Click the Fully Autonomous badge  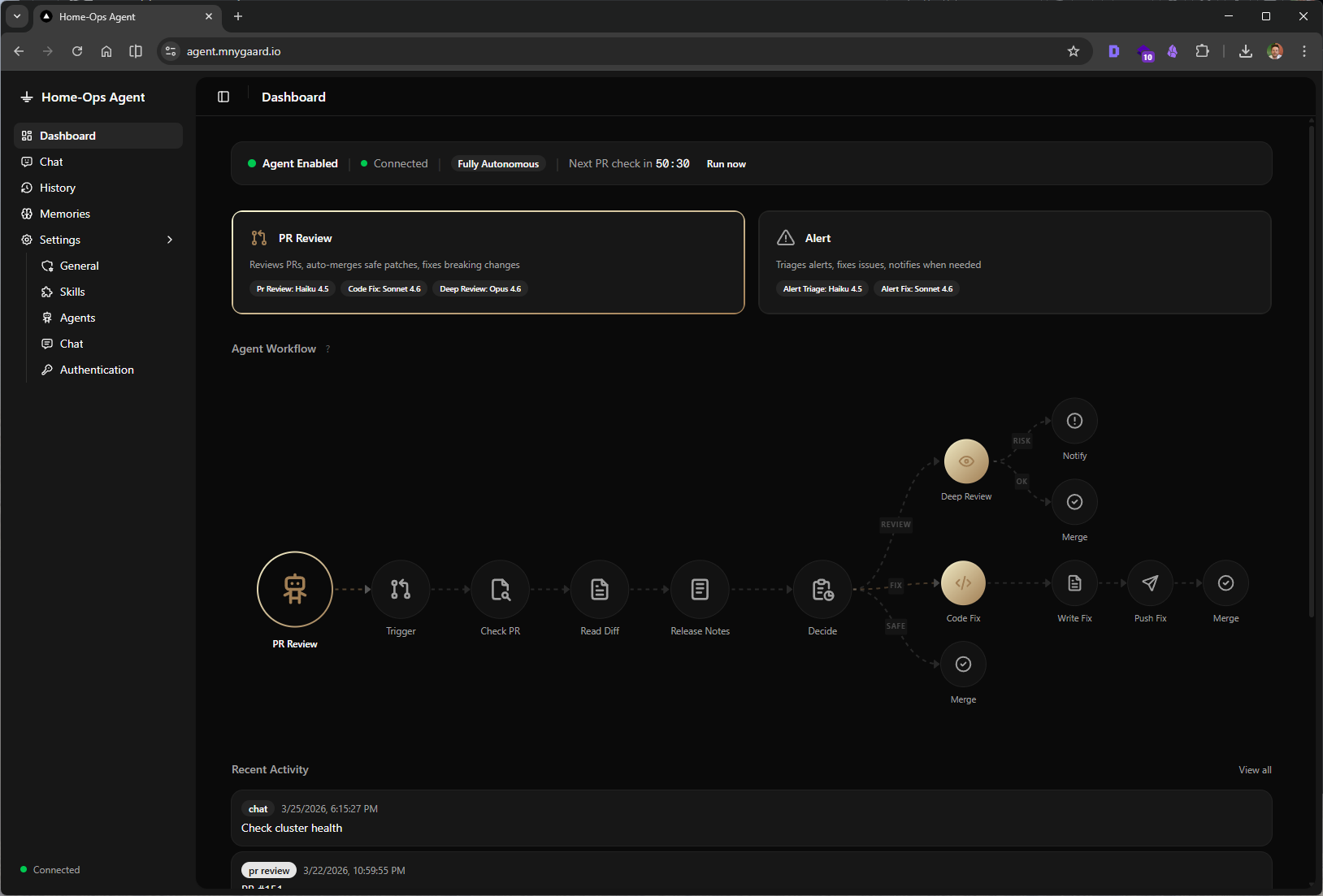(x=498, y=164)
